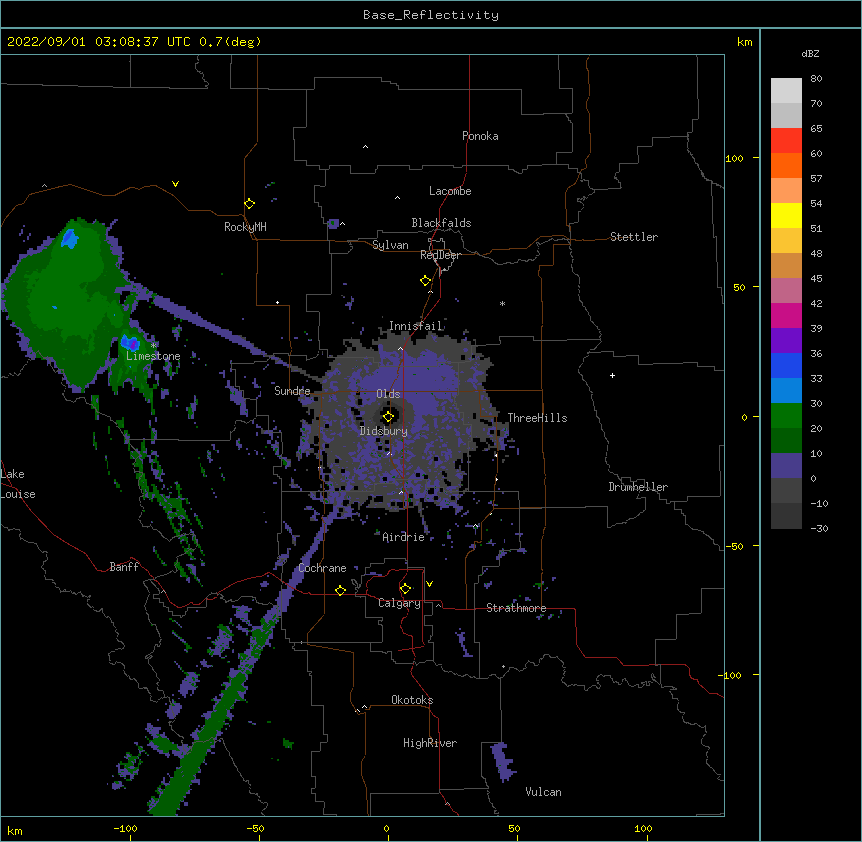Screen dimensions: 862x842
Task: Pick the purple 36-39 dBZ legend swatch
Action: [786, 340]
